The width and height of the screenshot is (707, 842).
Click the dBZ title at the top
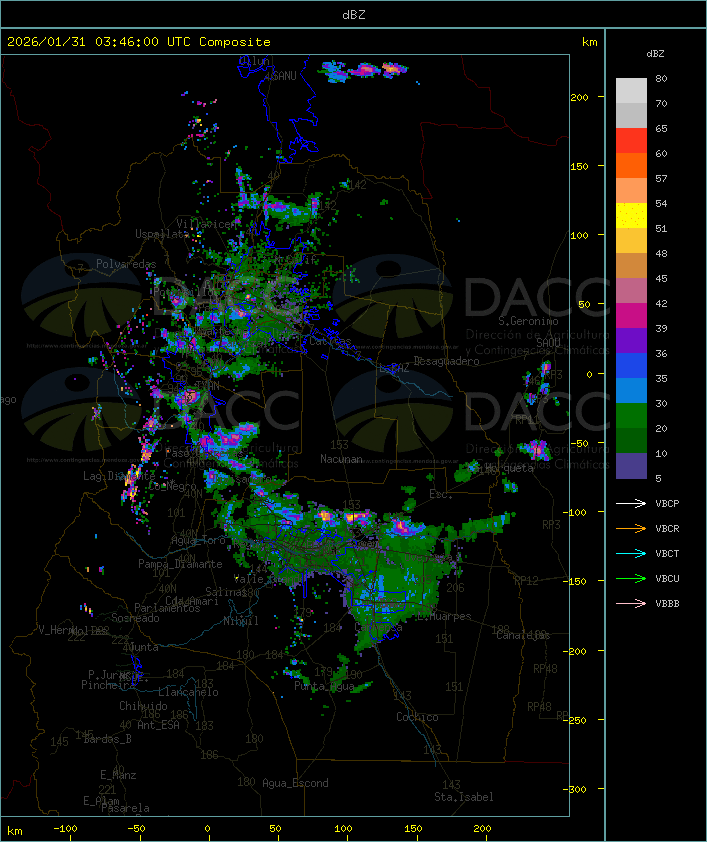353,15
